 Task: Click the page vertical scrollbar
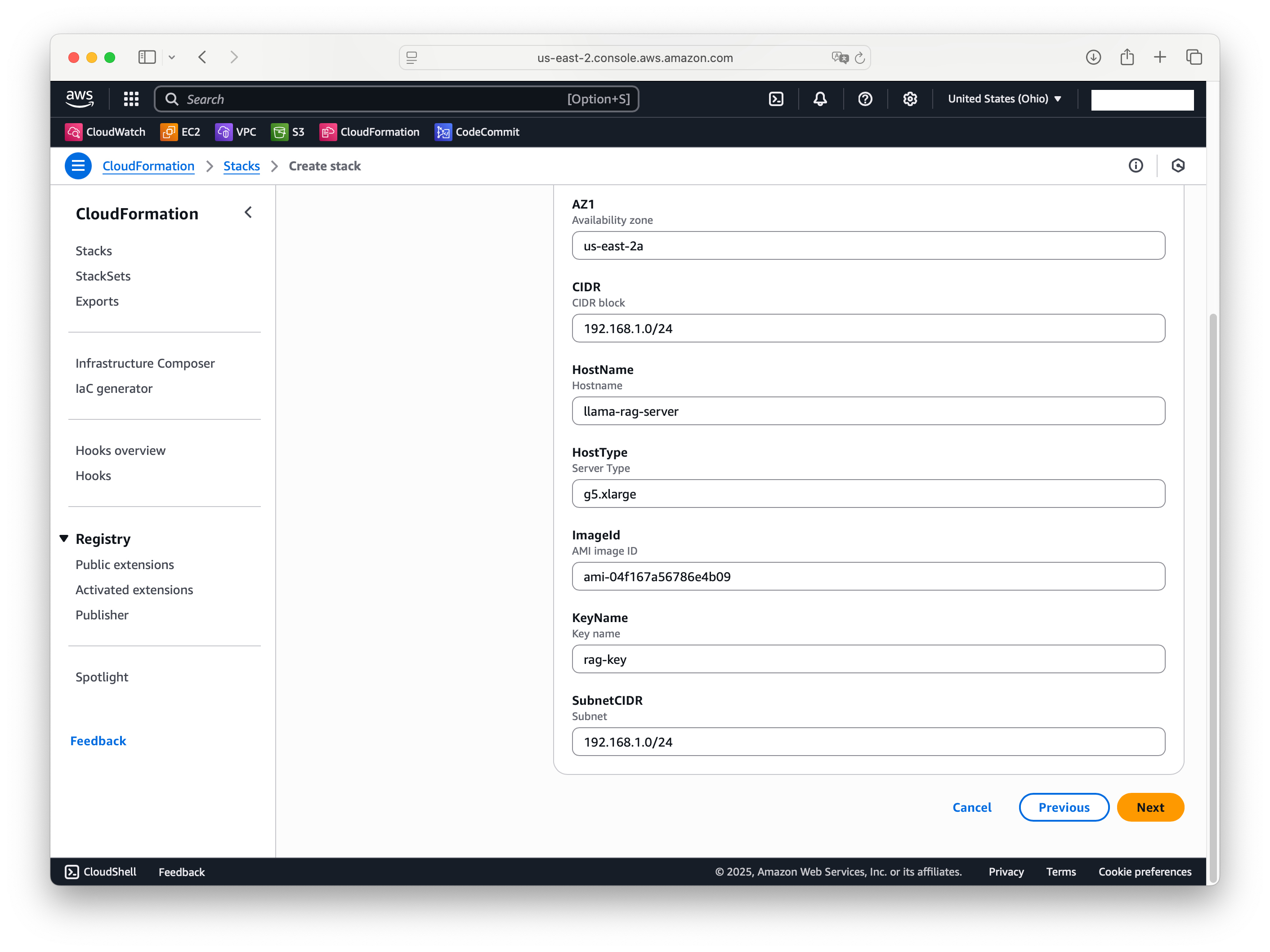point(1212,597)
